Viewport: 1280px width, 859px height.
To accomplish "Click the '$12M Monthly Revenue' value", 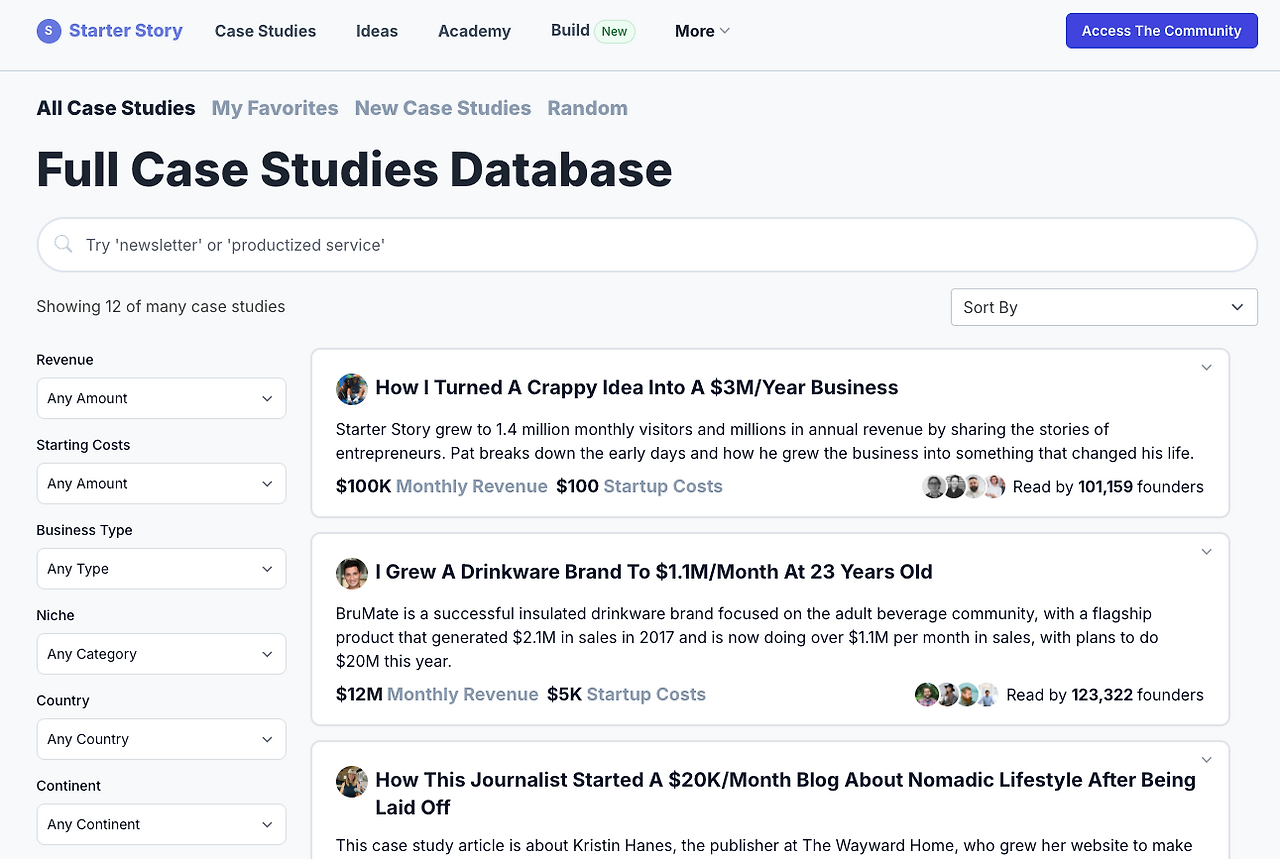I will coord(437,695).
